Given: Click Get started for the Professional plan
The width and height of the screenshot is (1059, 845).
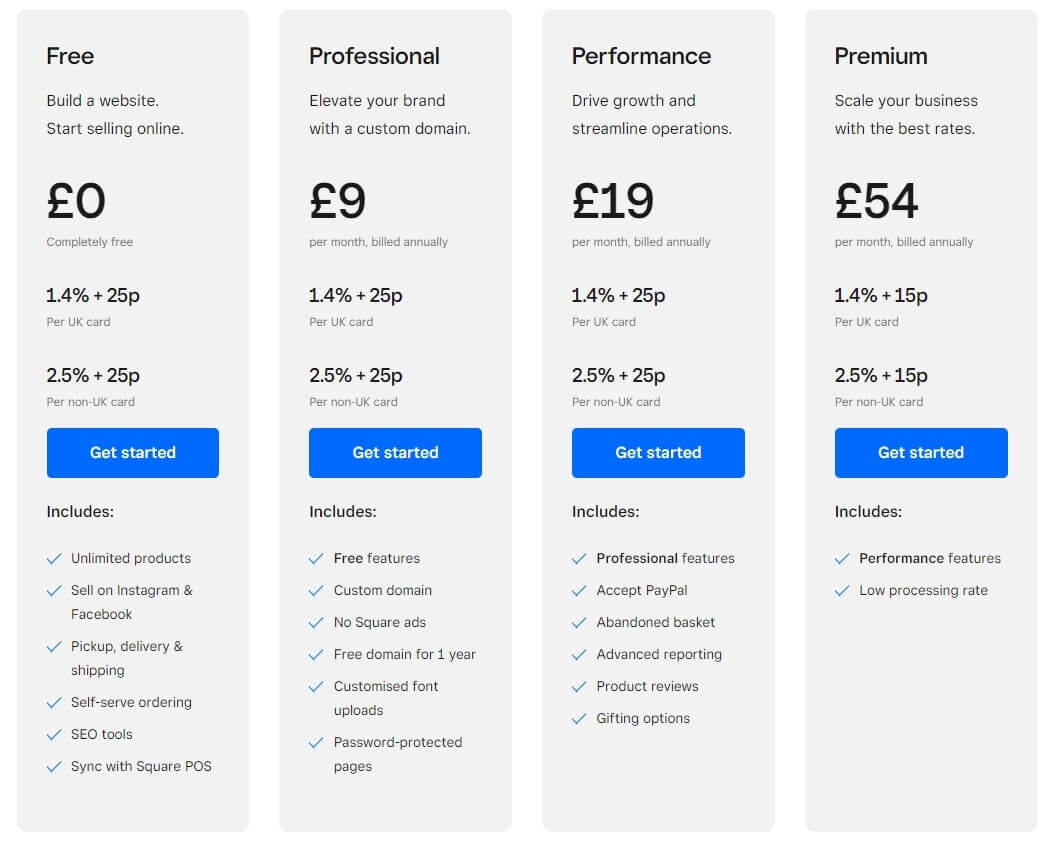Looking at the screenshot, I should tap(395, 452).
